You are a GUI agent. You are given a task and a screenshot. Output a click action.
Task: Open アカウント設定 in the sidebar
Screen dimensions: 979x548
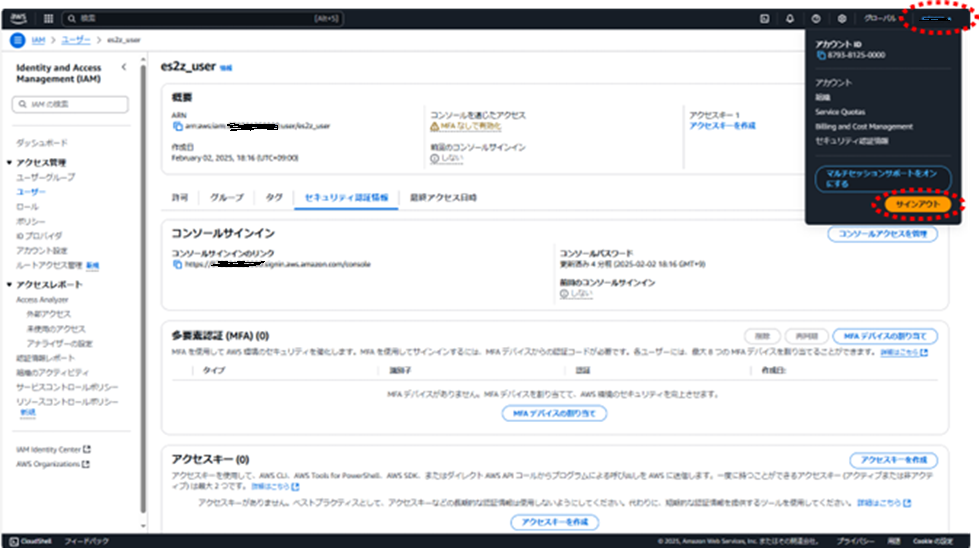pyautogui.click(x=41, y=251)
